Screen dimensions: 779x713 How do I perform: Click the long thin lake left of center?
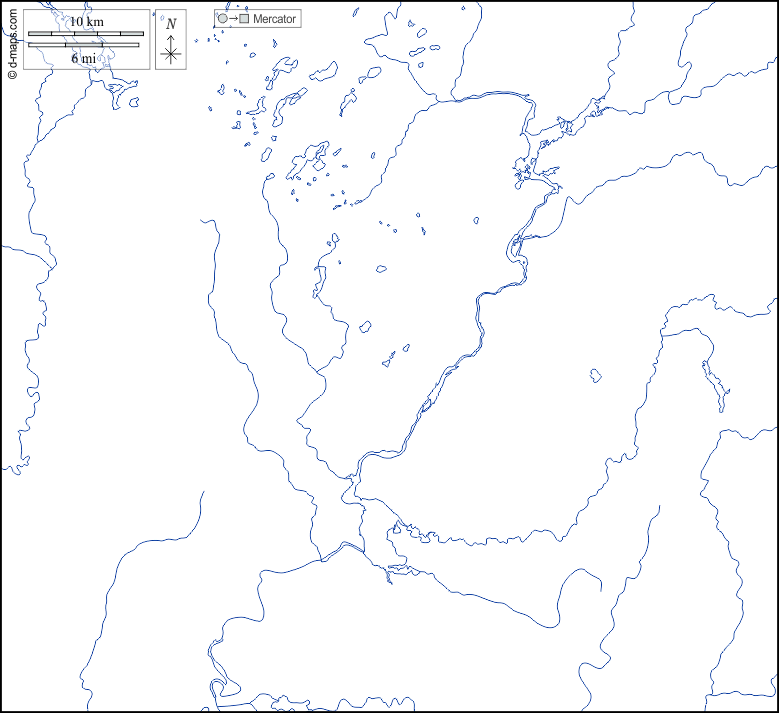click(320, 280)
